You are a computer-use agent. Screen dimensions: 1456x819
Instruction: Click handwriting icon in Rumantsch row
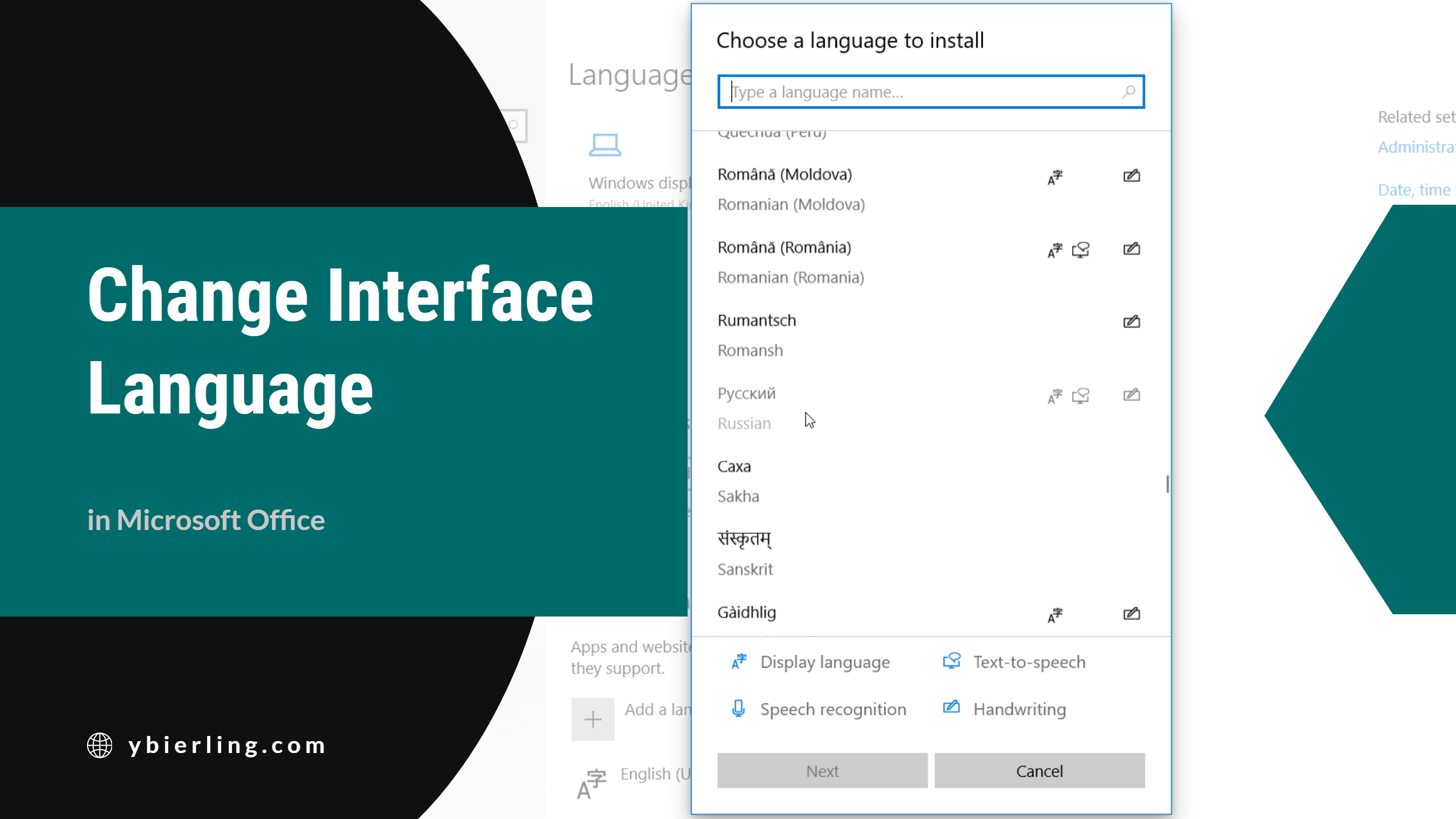tap(1131, 321)
